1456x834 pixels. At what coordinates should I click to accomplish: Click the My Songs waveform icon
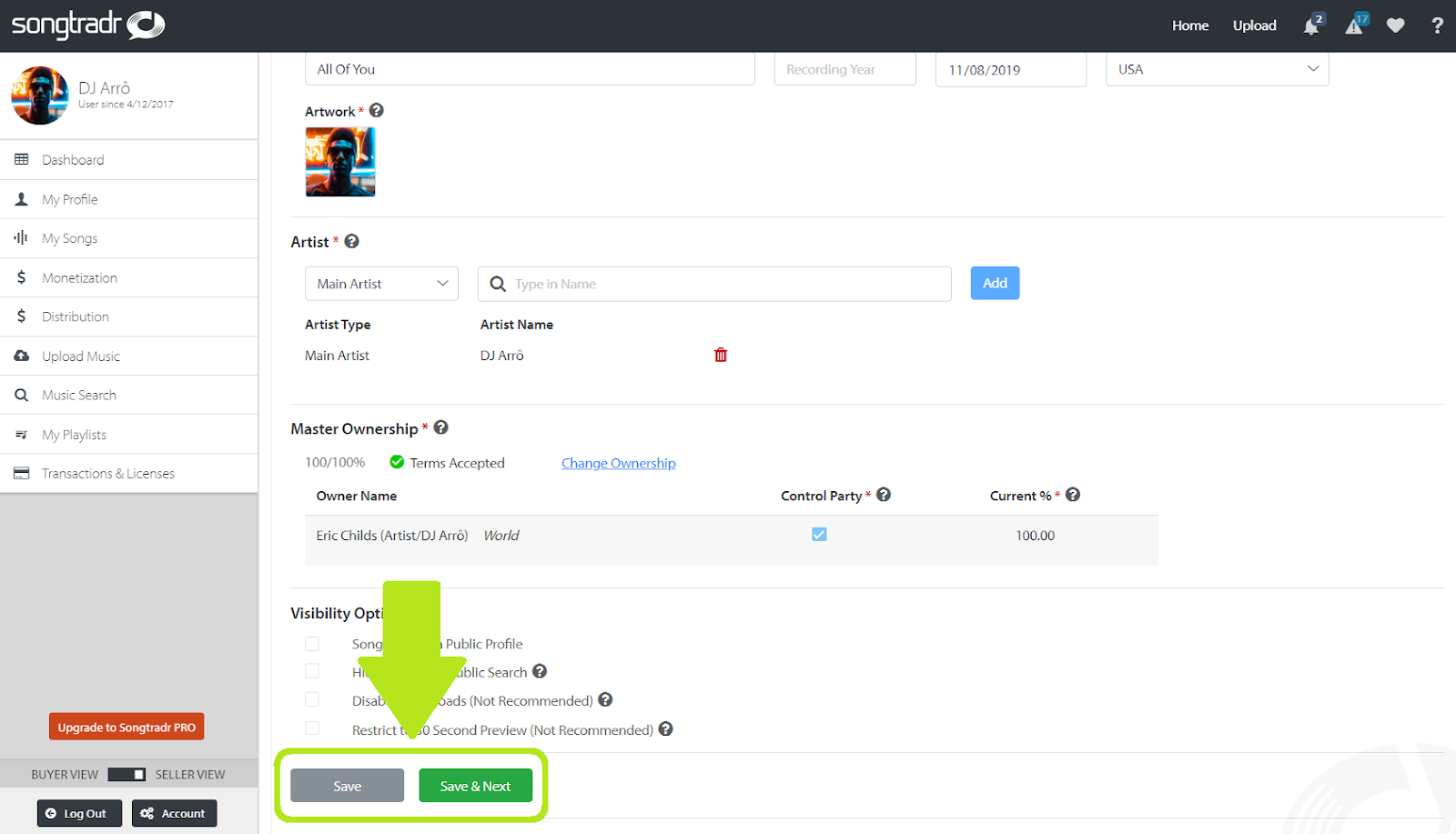point(21,237)
